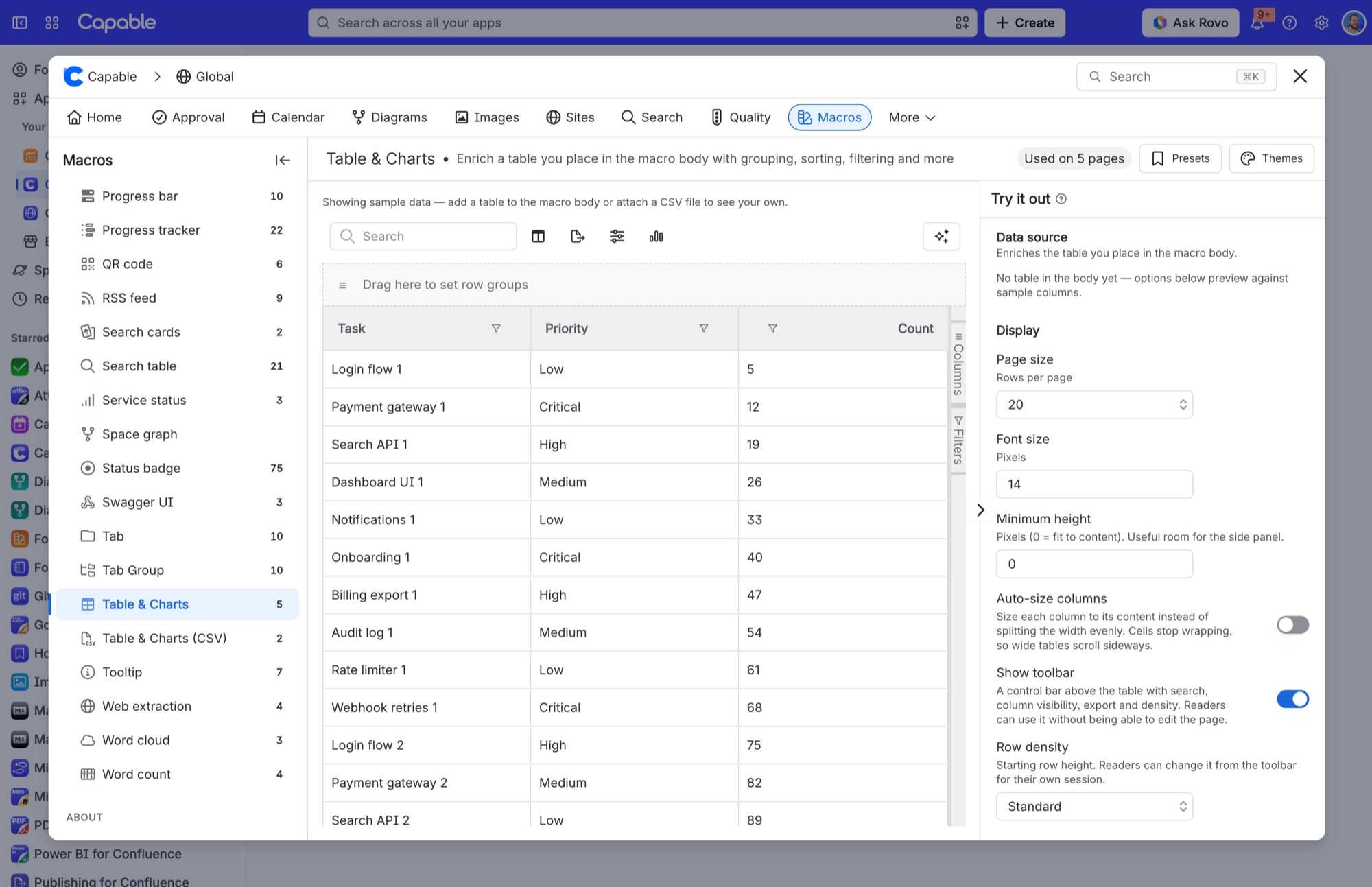The height and width of the screenshot is (887, 1372).
Task: Filter the Task column
Action: point(496,329)
